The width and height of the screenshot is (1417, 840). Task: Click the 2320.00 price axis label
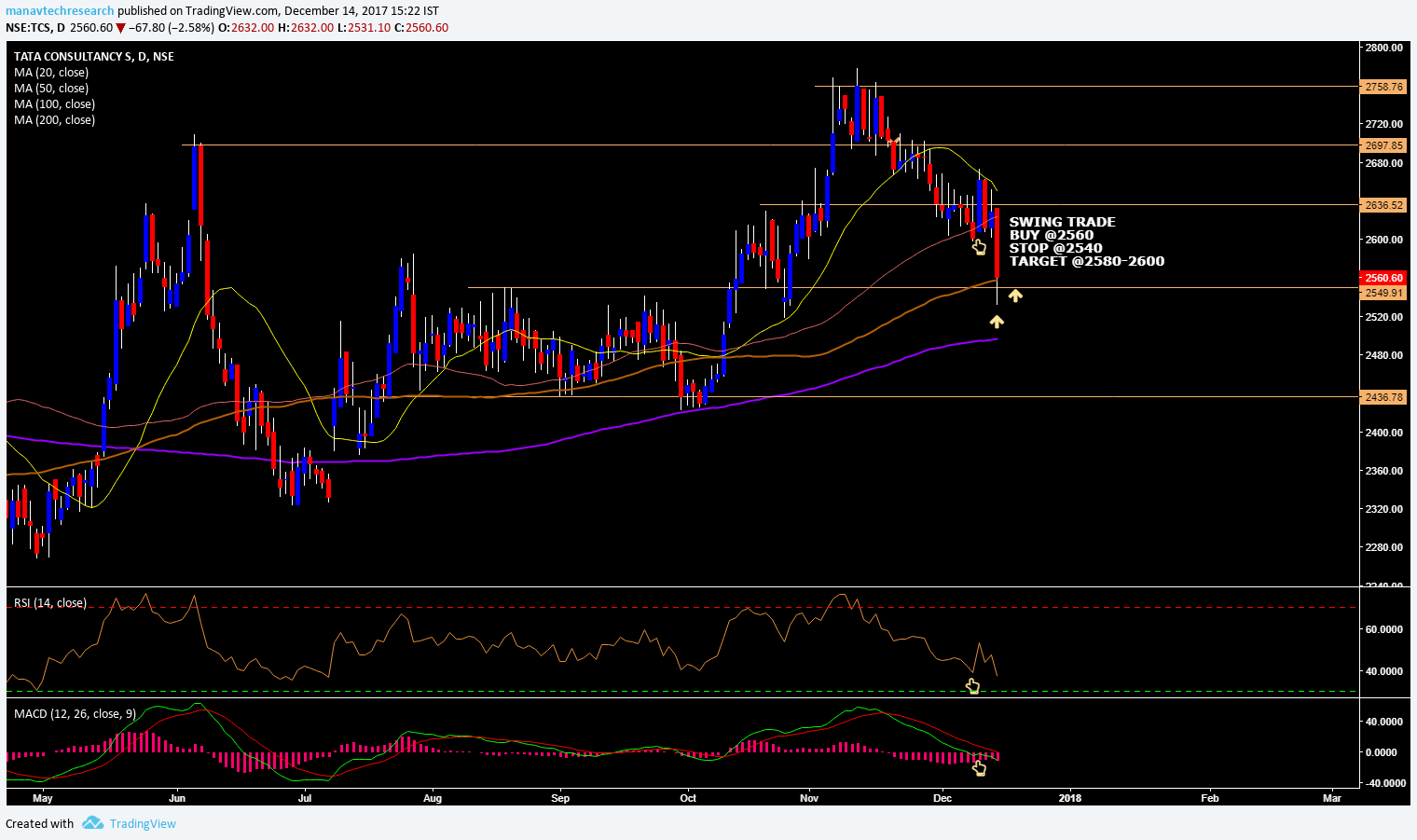tap(1384, 509)
